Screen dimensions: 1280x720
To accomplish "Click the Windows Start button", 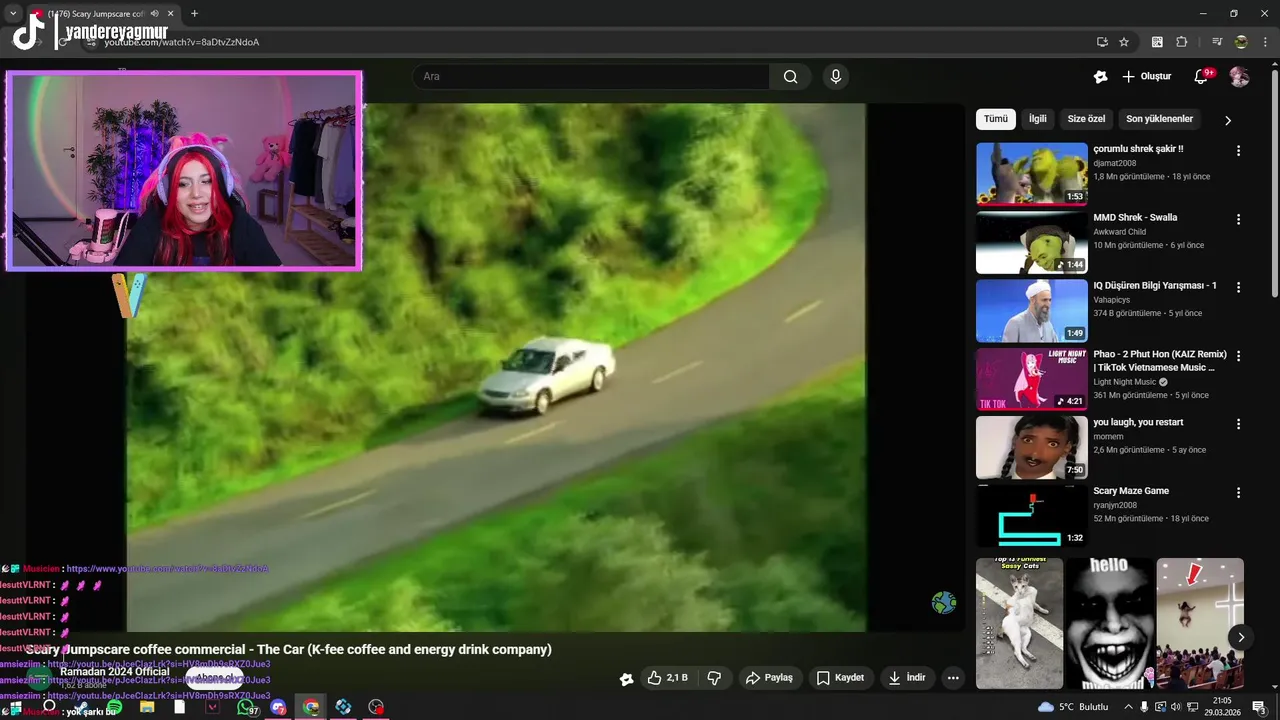I will point(15,707).
